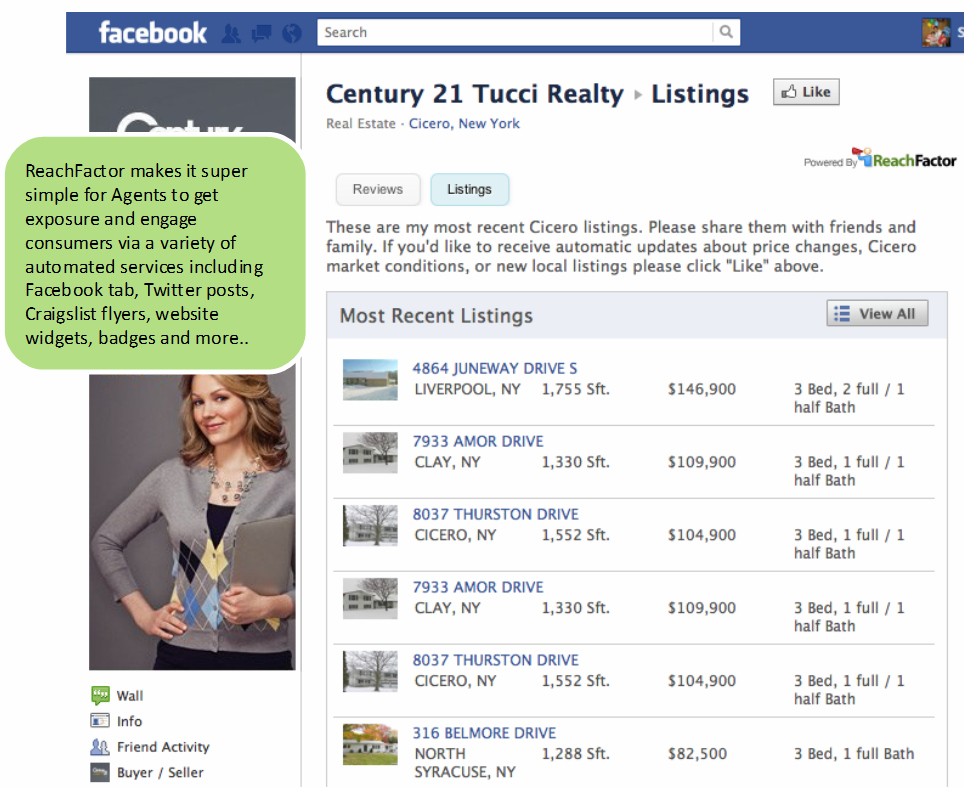Open notifications globe icon
Image resolution: width=964 pixels, height=788 pixels.
point(292,33)
